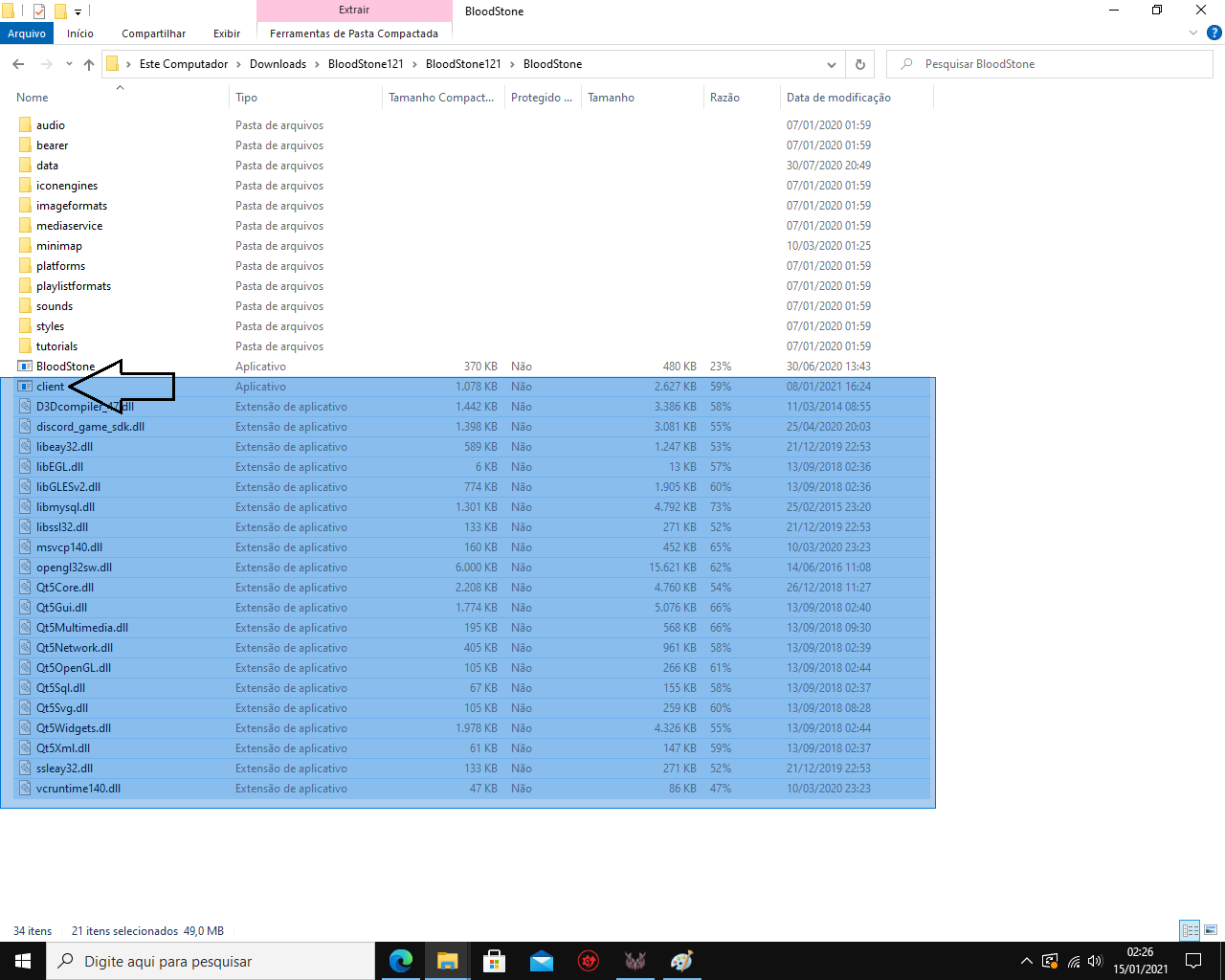Sort by Data de modificação column

coord(838,98)
